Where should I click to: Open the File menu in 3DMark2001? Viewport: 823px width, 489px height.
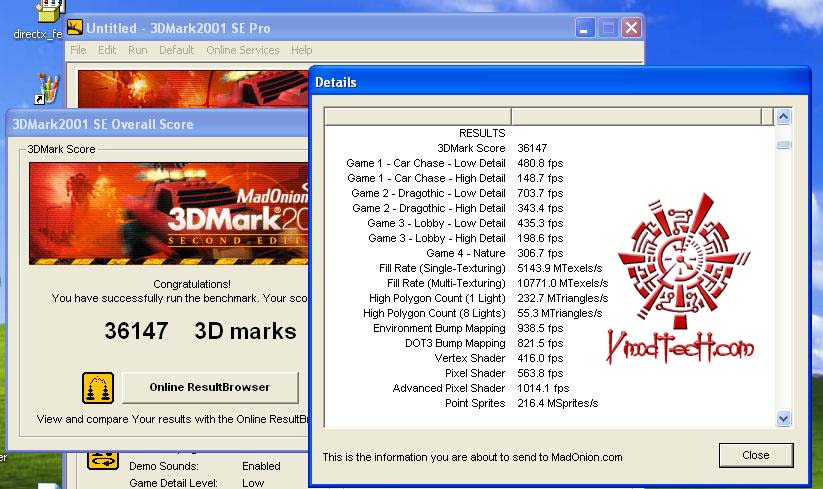pyautogui.click(x=78, y=50)
